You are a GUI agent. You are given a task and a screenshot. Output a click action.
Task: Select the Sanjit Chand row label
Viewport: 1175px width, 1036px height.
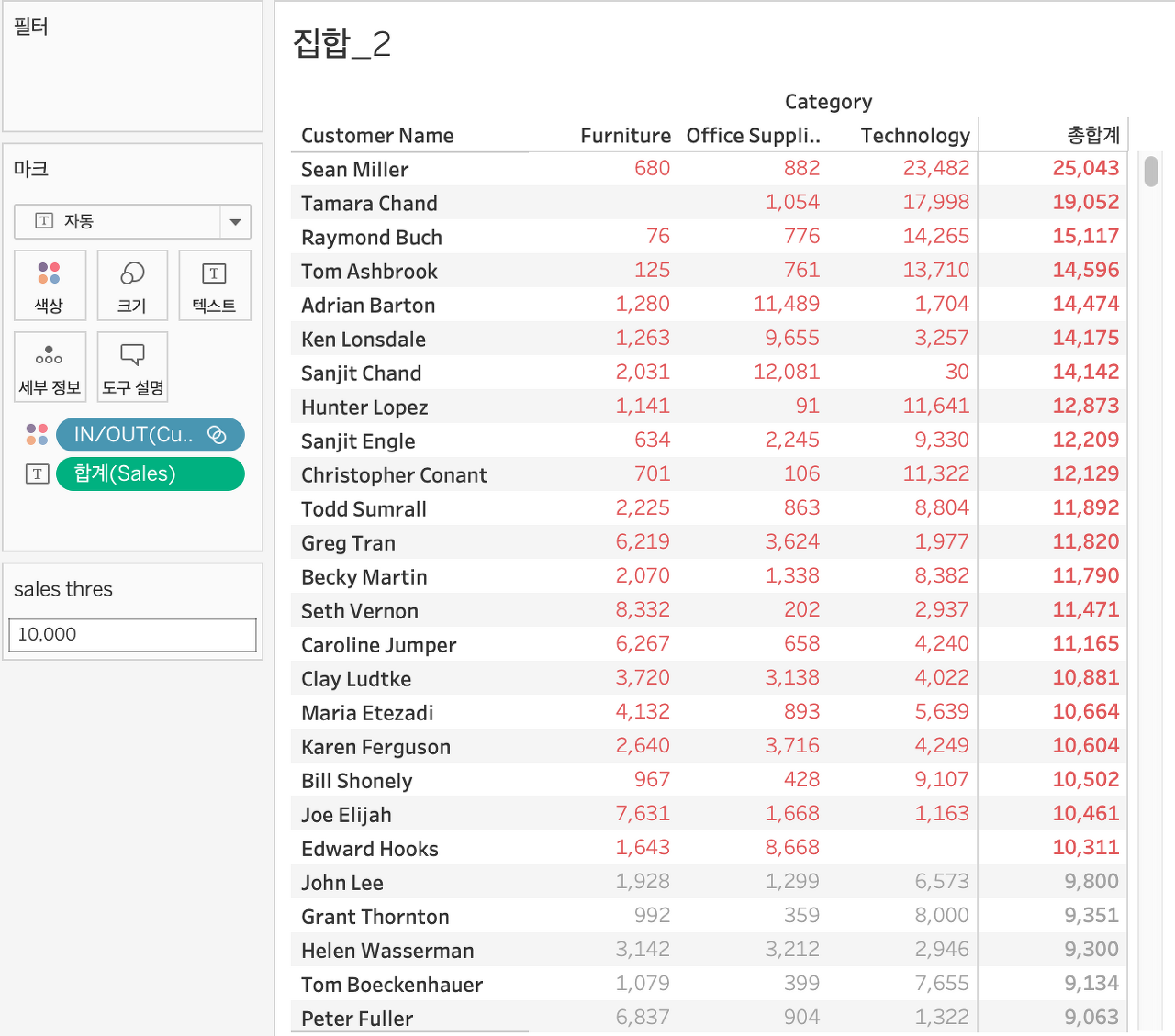(362, 373)
